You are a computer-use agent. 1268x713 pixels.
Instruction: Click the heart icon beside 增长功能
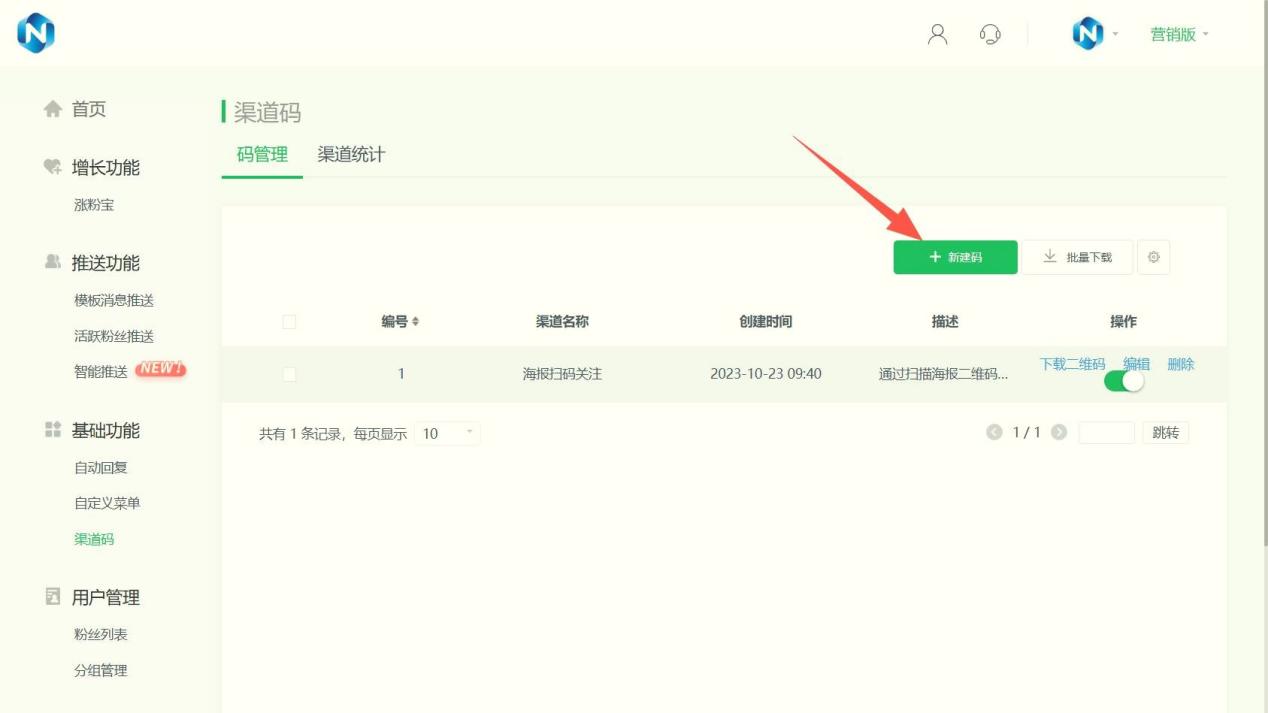tap(53, 167)
